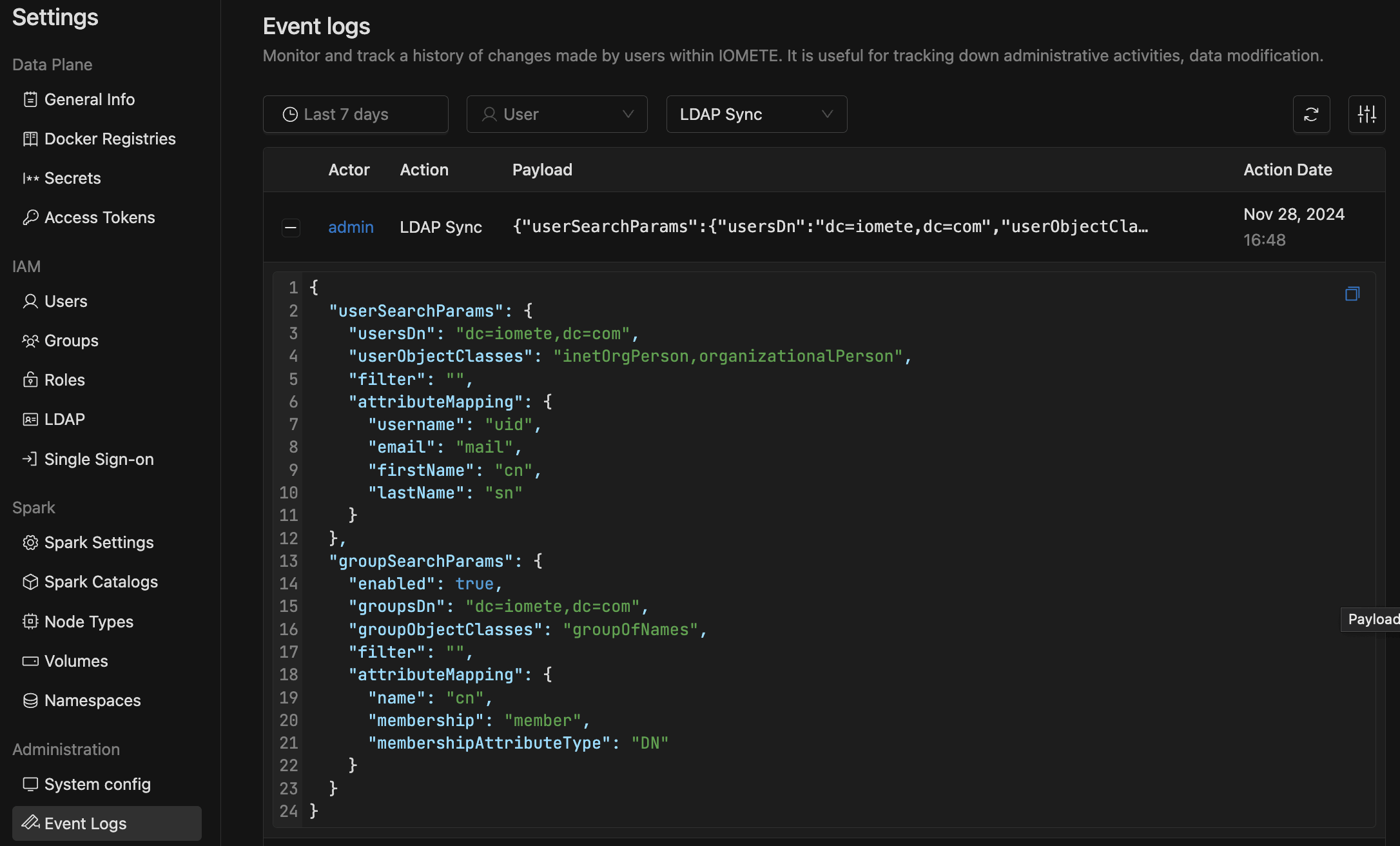This screenshot has height=846, width=1400.
Task: Click the Roles lock icon
Action: pyautogui.click(x=30, y=380)
